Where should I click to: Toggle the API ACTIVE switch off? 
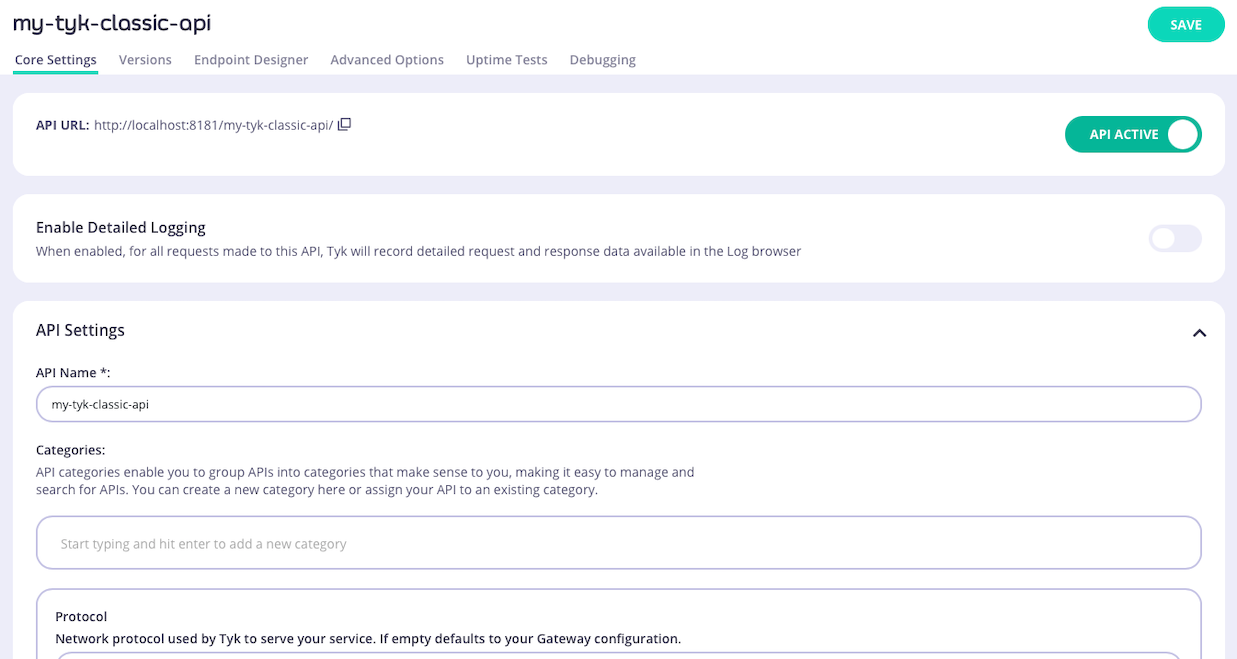pyautogui.click(x=1184, y=134)
